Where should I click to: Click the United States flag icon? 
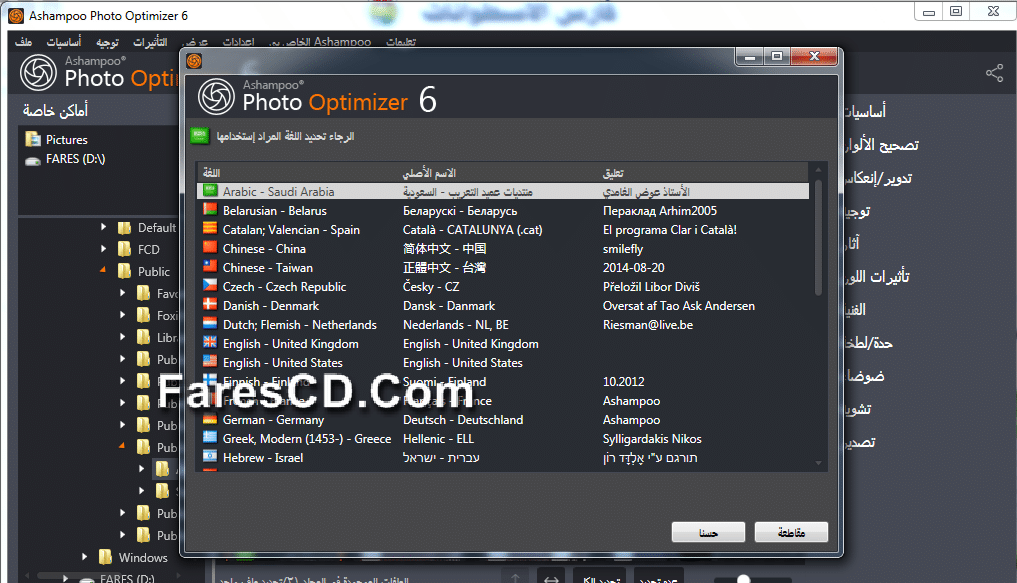tap(209, 361)
